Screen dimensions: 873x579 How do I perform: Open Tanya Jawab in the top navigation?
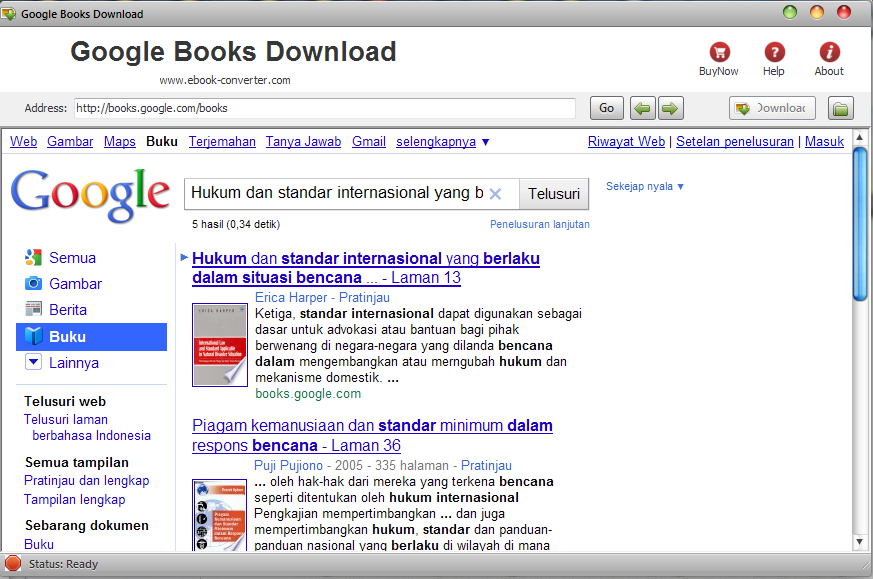pos(303,141)
